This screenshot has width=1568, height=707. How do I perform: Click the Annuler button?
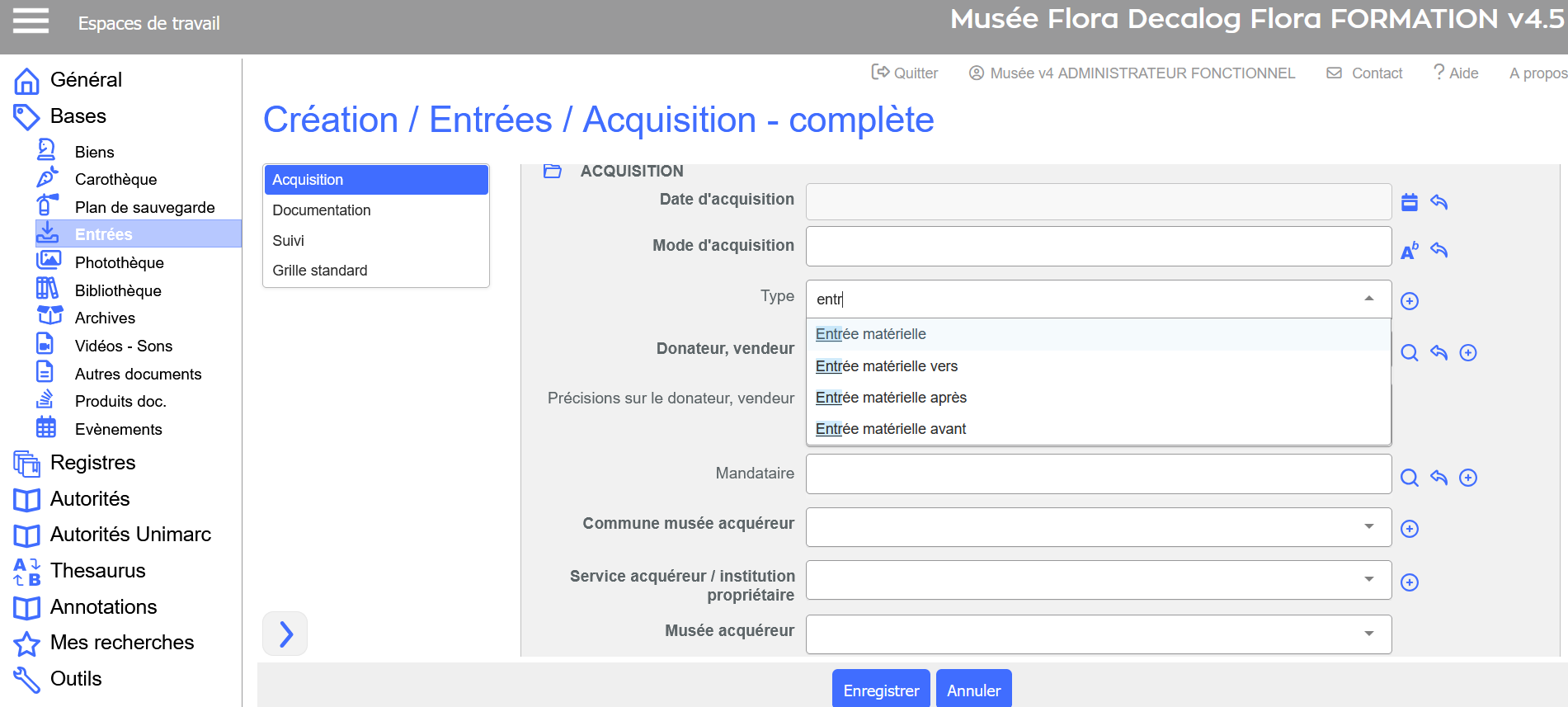(973, 690)
